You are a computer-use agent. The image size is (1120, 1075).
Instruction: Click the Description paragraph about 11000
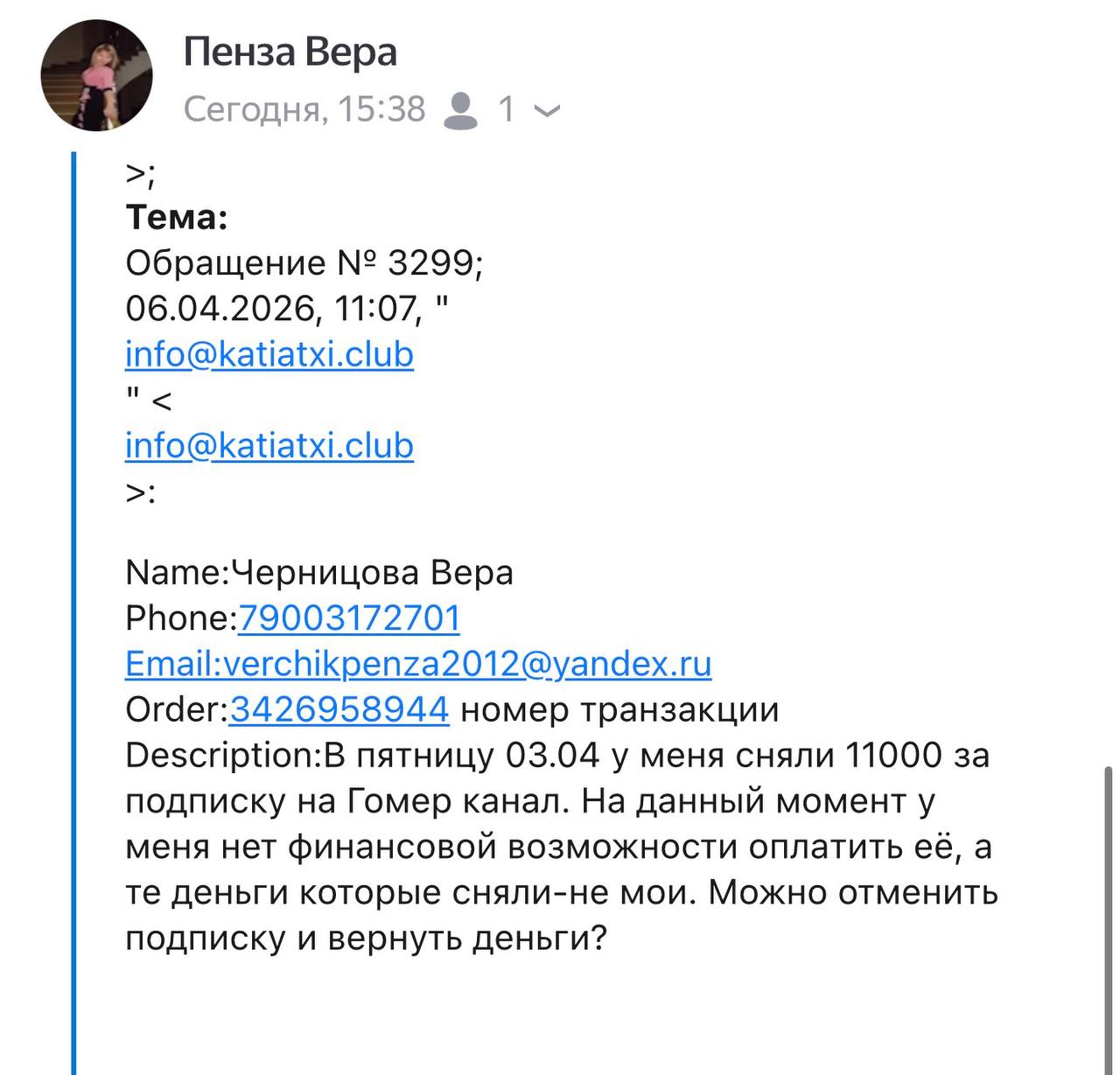point(560,800)
